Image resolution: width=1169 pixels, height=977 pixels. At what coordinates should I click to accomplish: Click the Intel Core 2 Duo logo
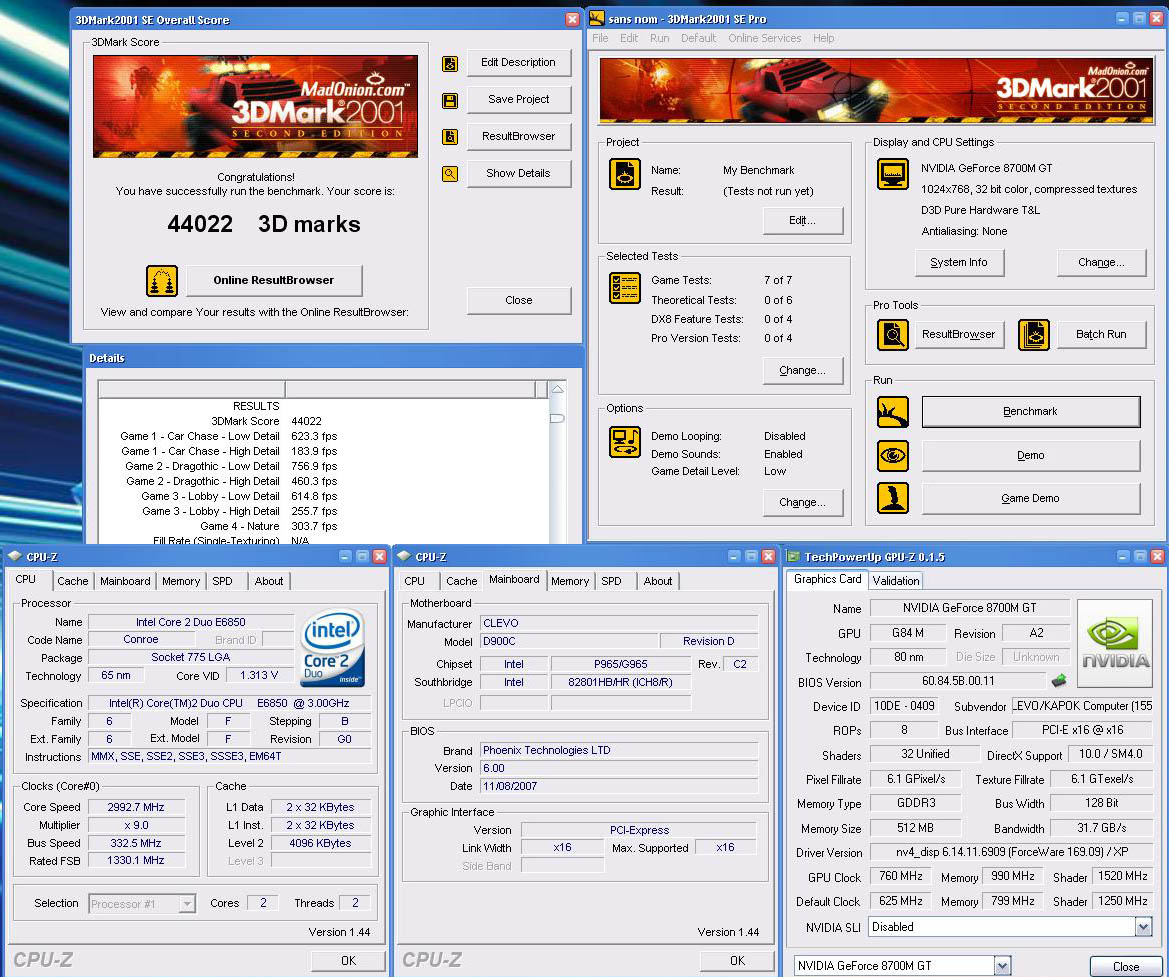point(333,647)
